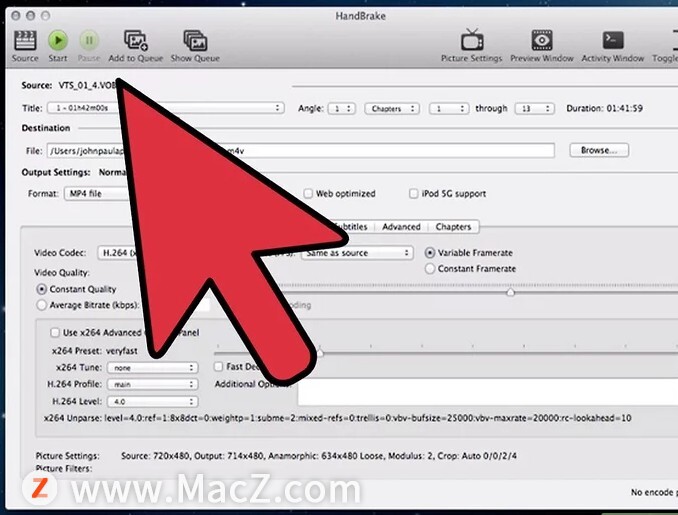Viewport: 678px width, 515px height.
Task: Click the Picture Settings source summary text
Action: [319, 456]
